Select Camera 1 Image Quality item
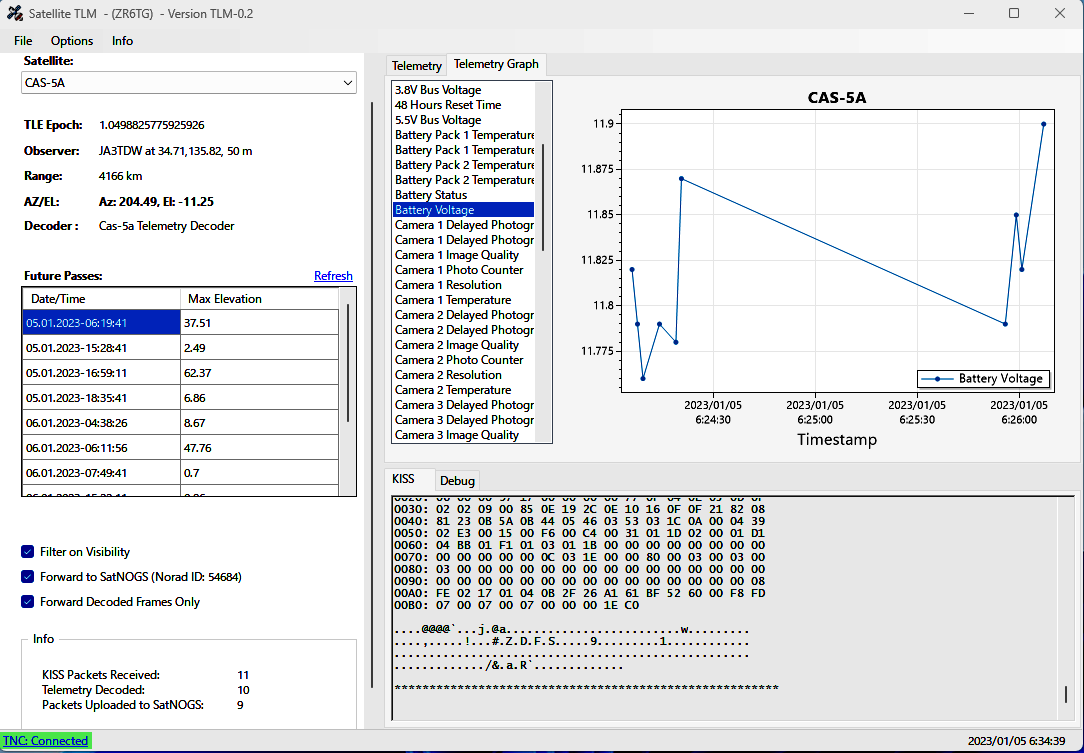Image resolution: width=1084 pixels, height=753 pixels. point(464,255)
